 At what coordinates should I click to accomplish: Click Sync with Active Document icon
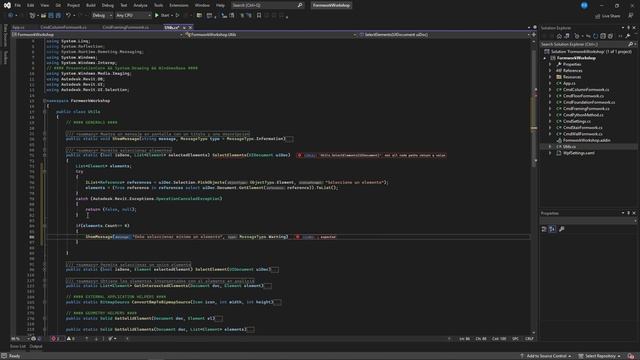coord(588,36)
